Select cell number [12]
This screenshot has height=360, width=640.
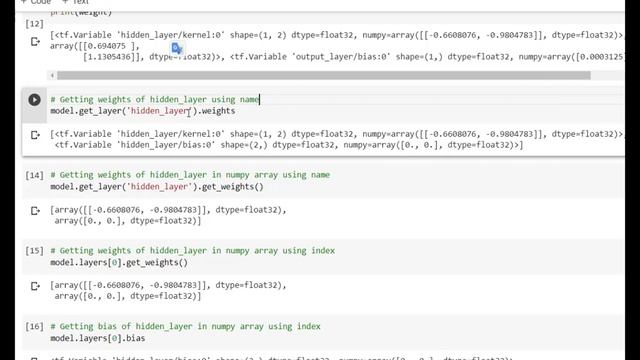[x=34, y=24]
